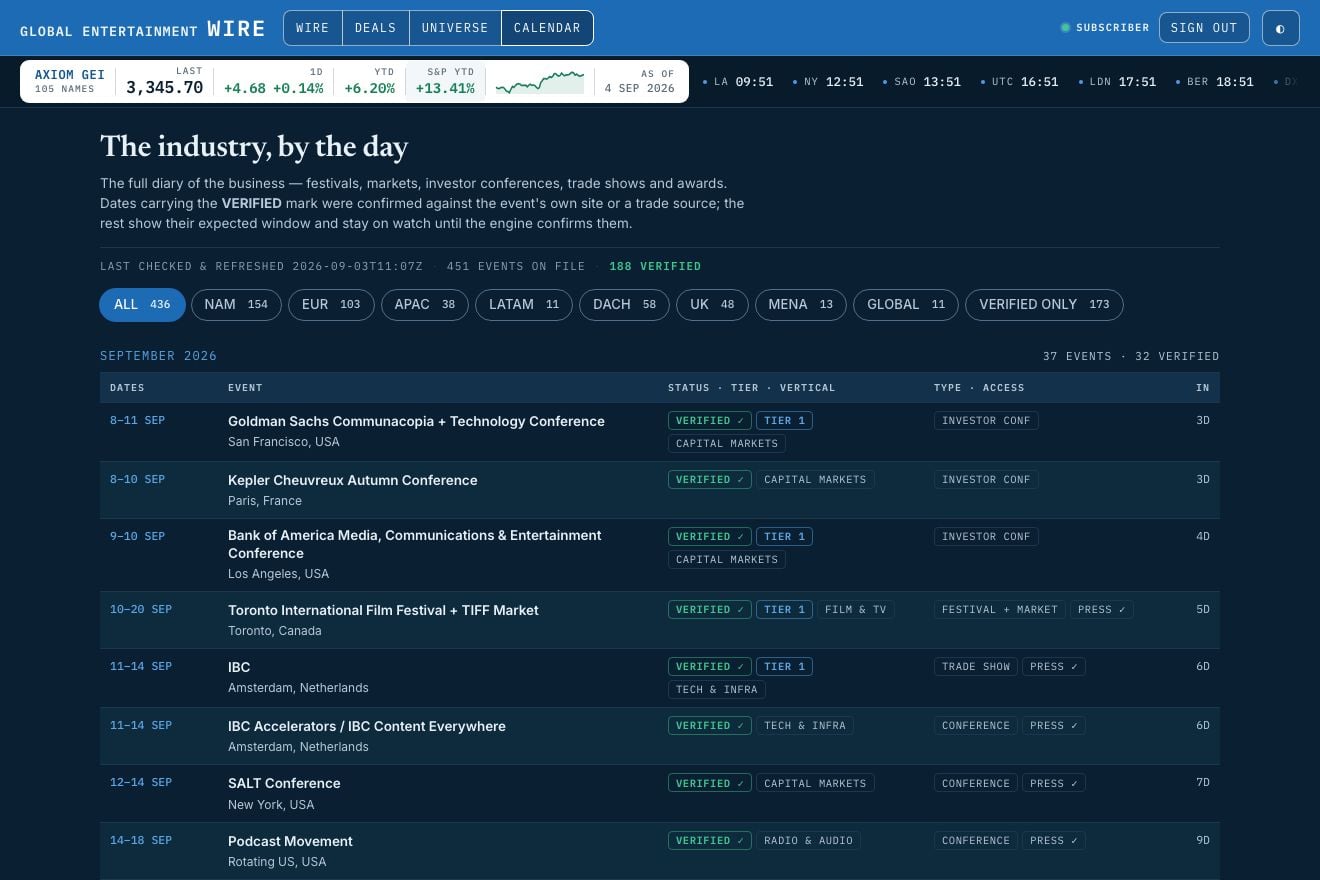1320x880 pixels.
Task: Click the Subscriber status indicator
Action: tap(1105, 28)
